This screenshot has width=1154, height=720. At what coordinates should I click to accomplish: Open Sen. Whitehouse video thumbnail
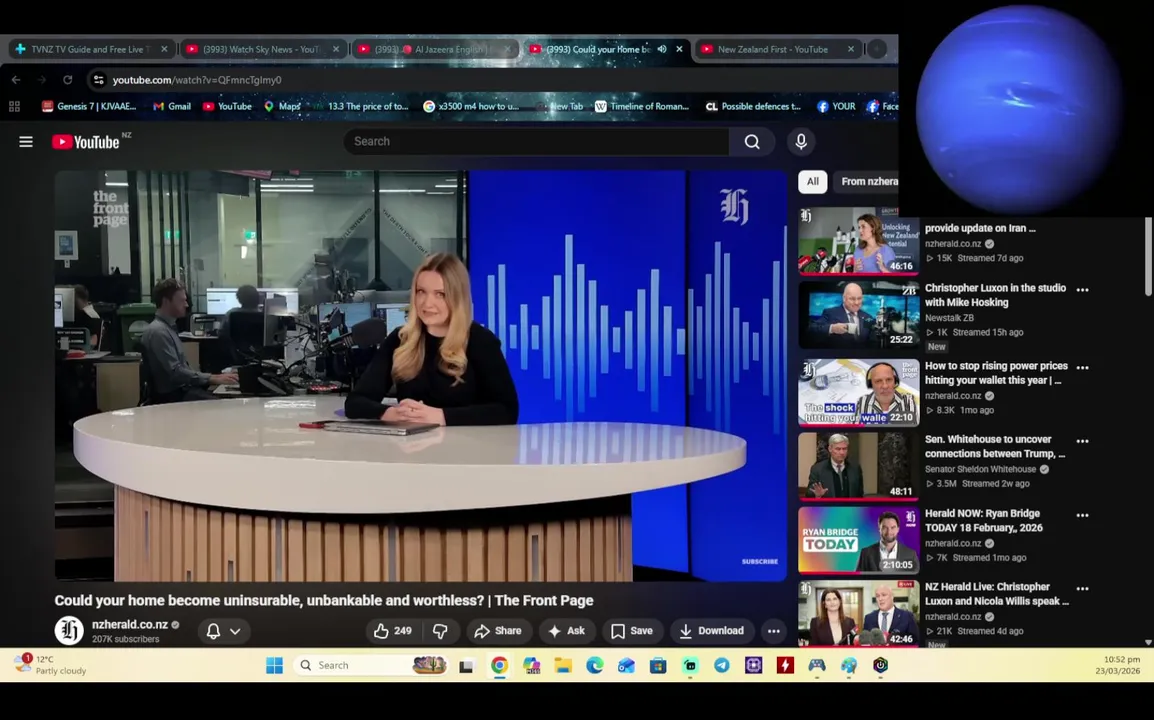click(859, 466)
